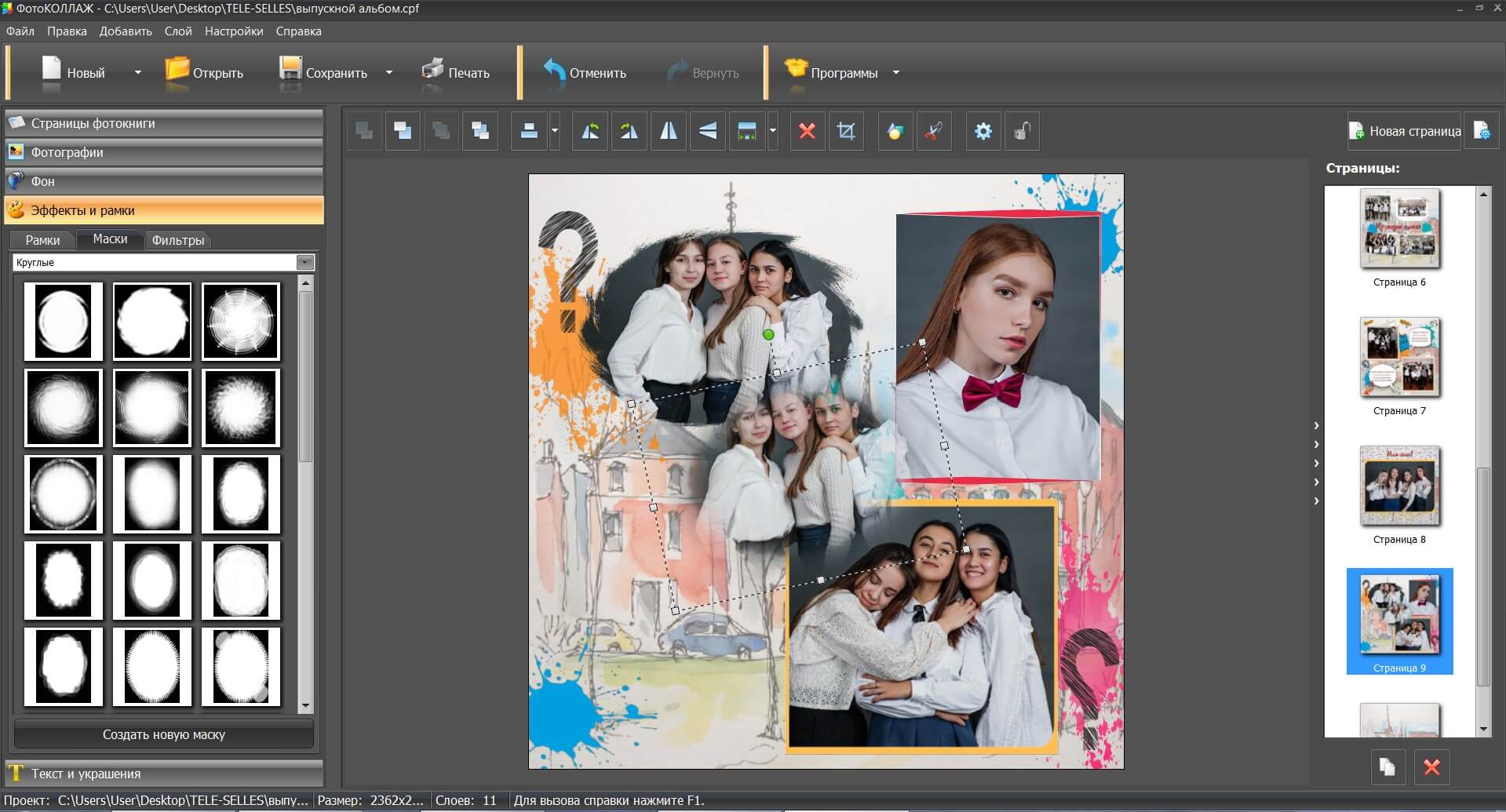
Task: Select the Страница 7 thumbnail
Action: [x=1400, y=358]
